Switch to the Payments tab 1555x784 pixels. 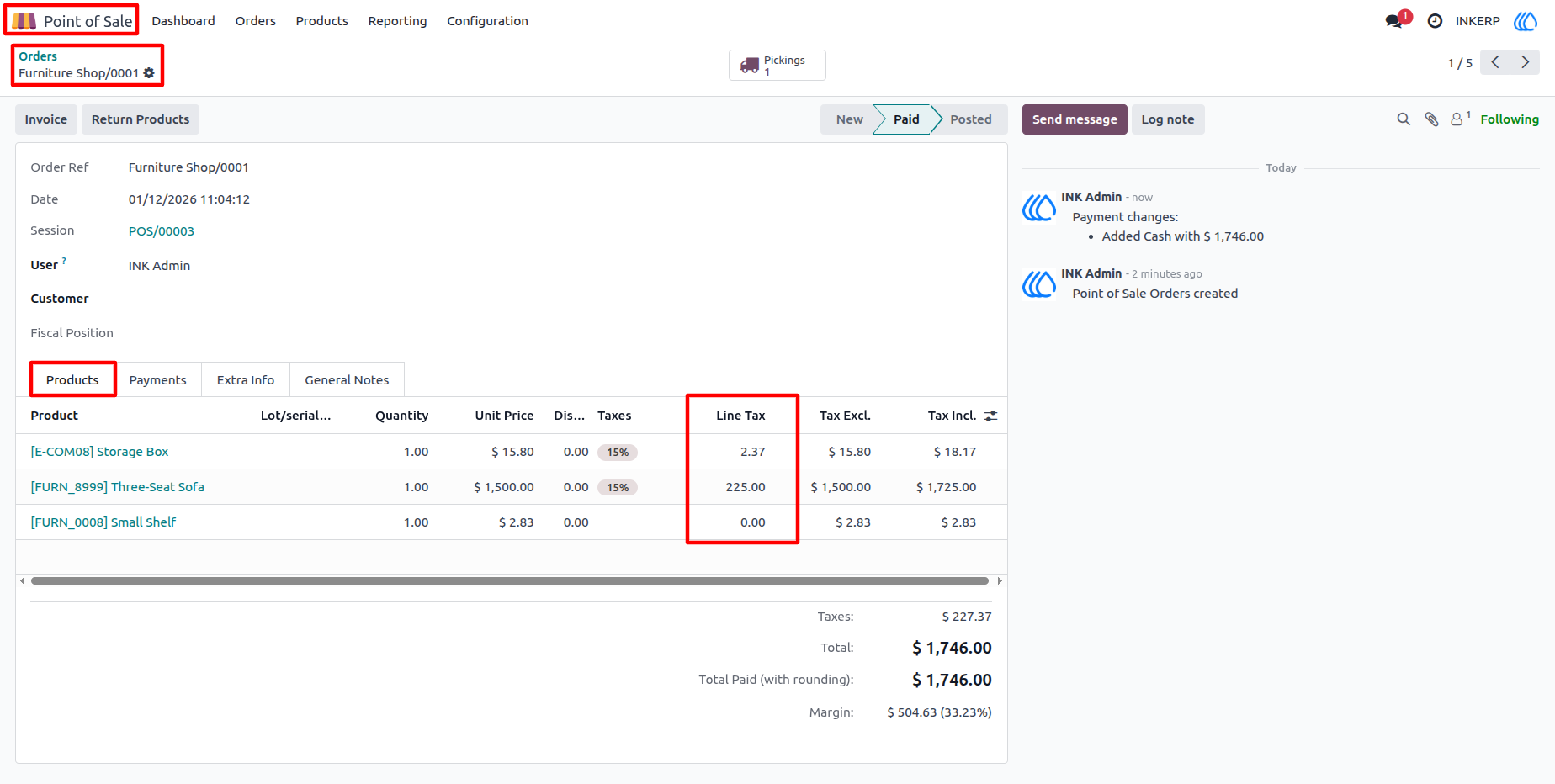coord(158,380)
